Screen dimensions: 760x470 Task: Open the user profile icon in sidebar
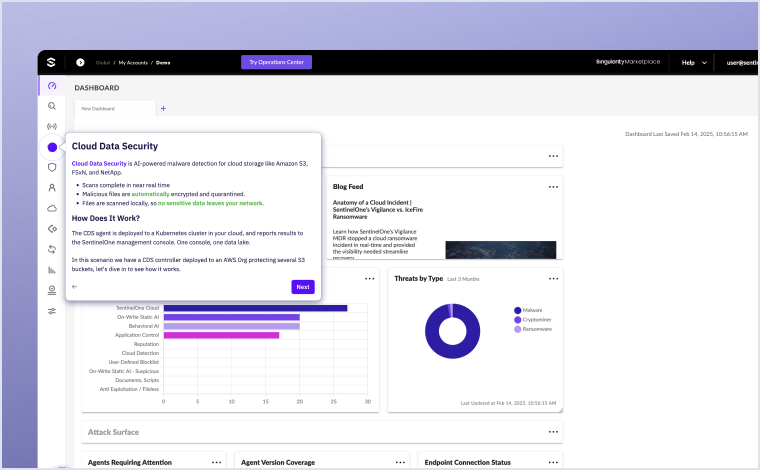pos(52,187)
